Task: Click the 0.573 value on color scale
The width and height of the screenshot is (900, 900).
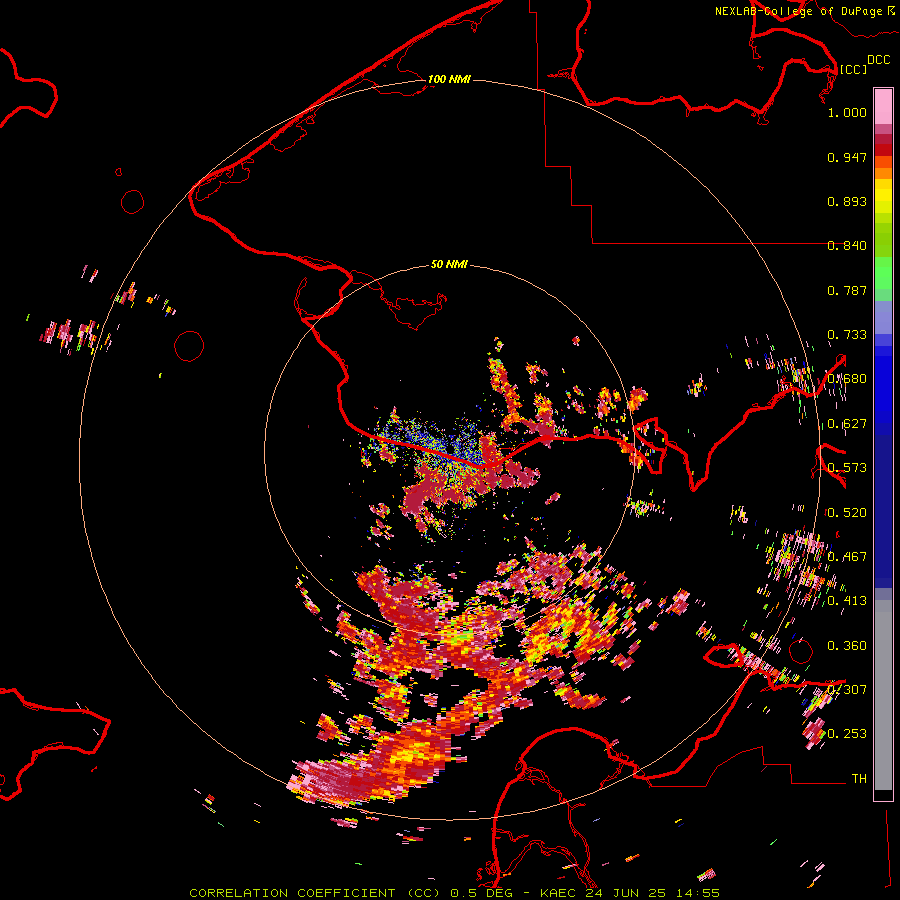Action: [847, 468]
